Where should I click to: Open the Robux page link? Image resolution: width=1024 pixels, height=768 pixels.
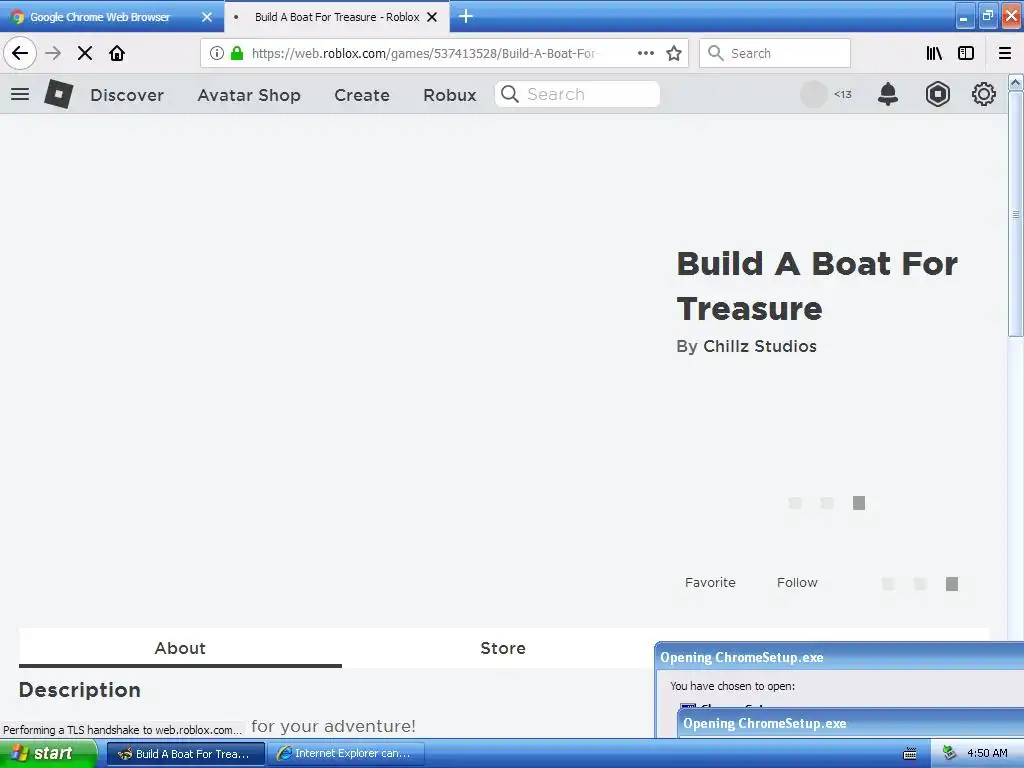450,95
